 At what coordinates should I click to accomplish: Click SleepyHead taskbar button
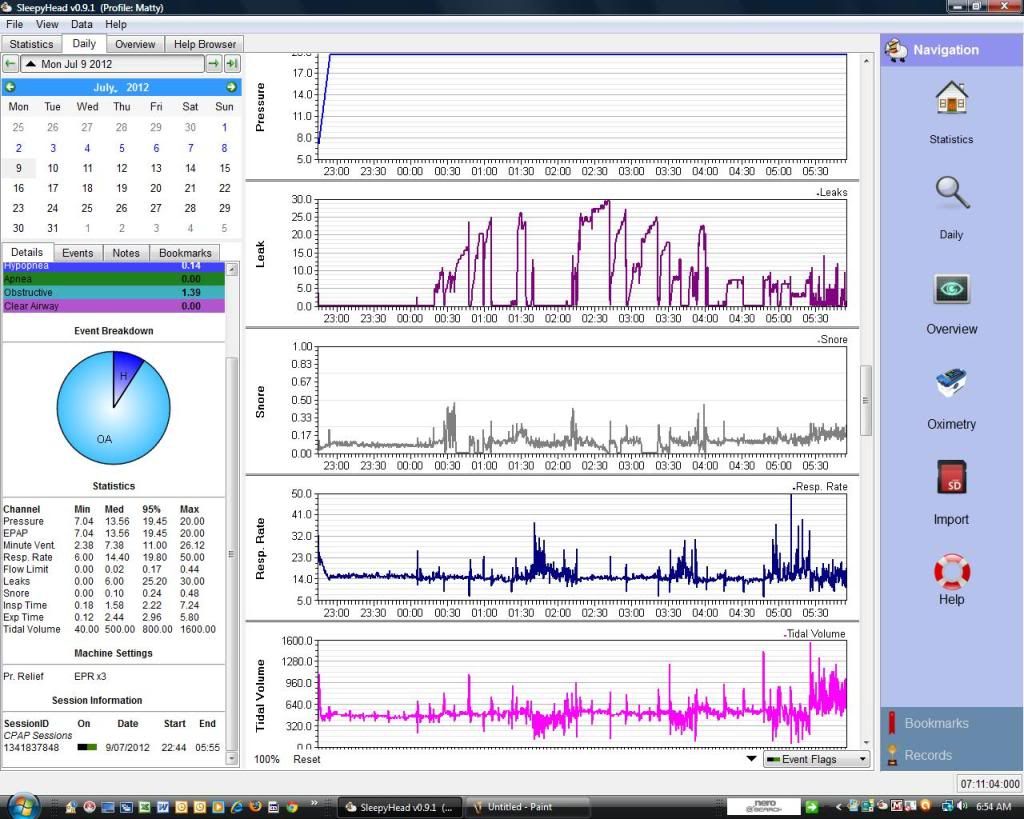coord(399,807)
